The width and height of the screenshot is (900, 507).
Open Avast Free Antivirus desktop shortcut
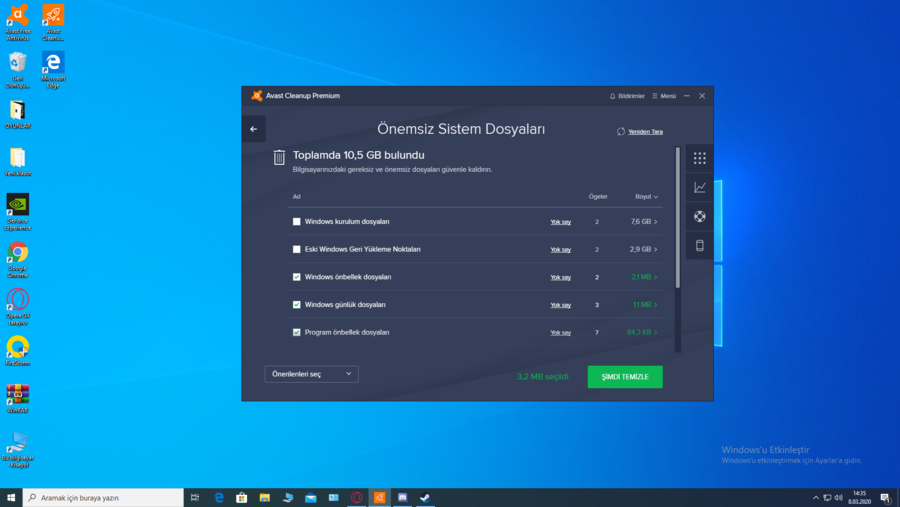tap(18, 23)
